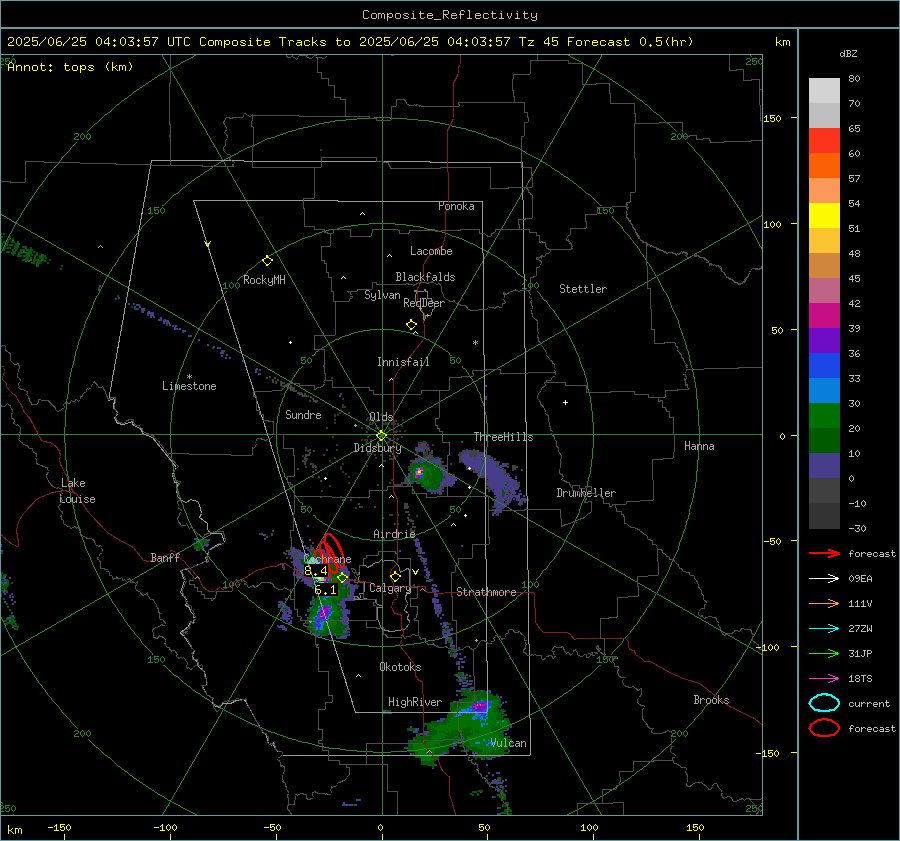This screenshot has width=900, height=841.
Task: Click the yellow diamond marker south of RedDeer
Action: point(411,325)
